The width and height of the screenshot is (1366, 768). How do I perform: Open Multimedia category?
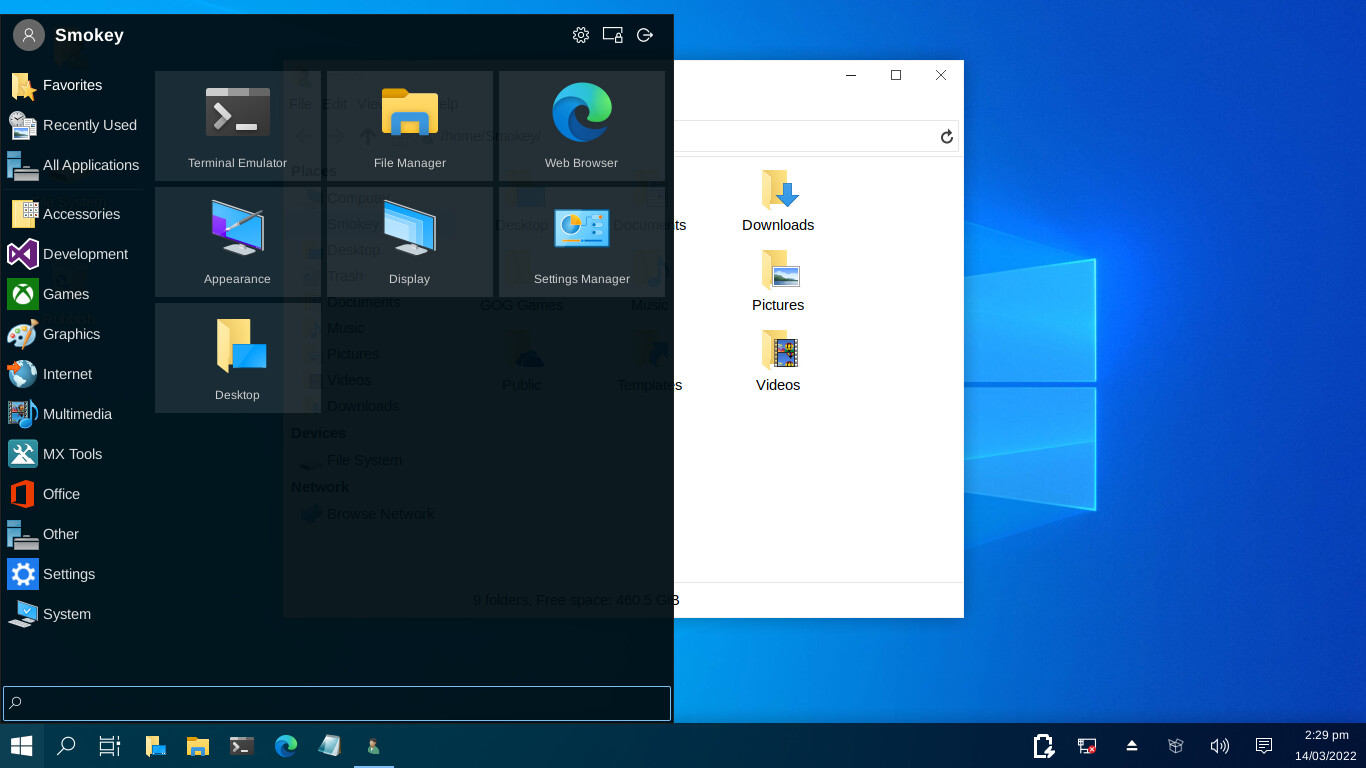pyautogui.click(x=75, y=414)
